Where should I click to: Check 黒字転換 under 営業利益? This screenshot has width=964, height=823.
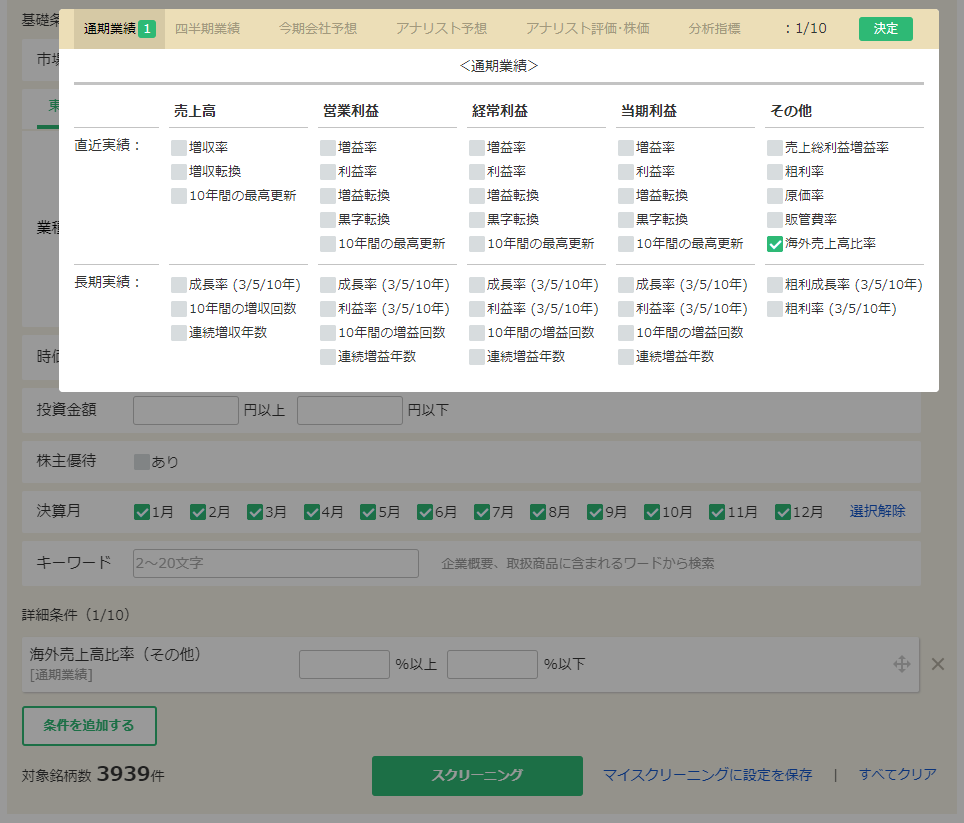(328, 219)
